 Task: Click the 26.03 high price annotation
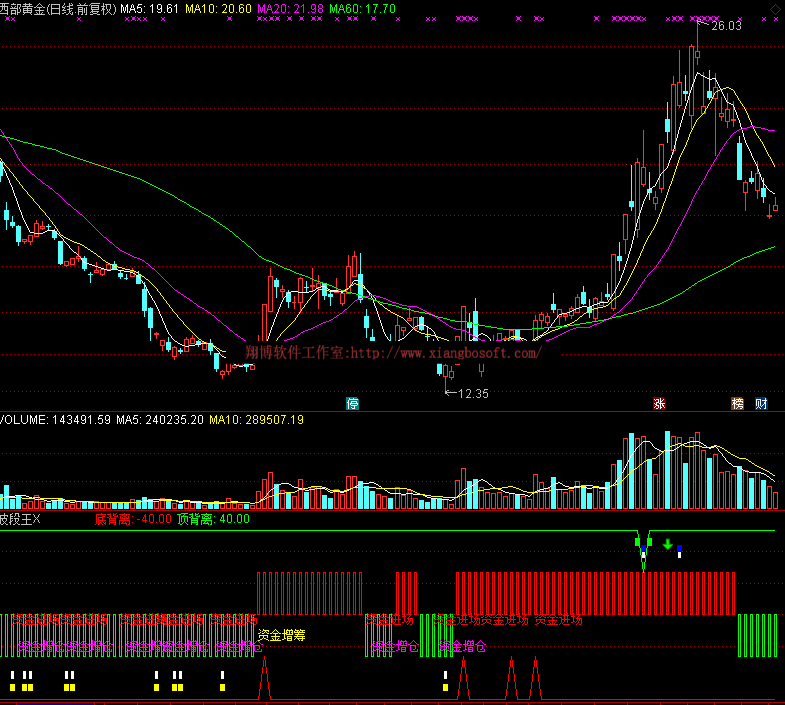pyautogui.click(x=726, y=26)
